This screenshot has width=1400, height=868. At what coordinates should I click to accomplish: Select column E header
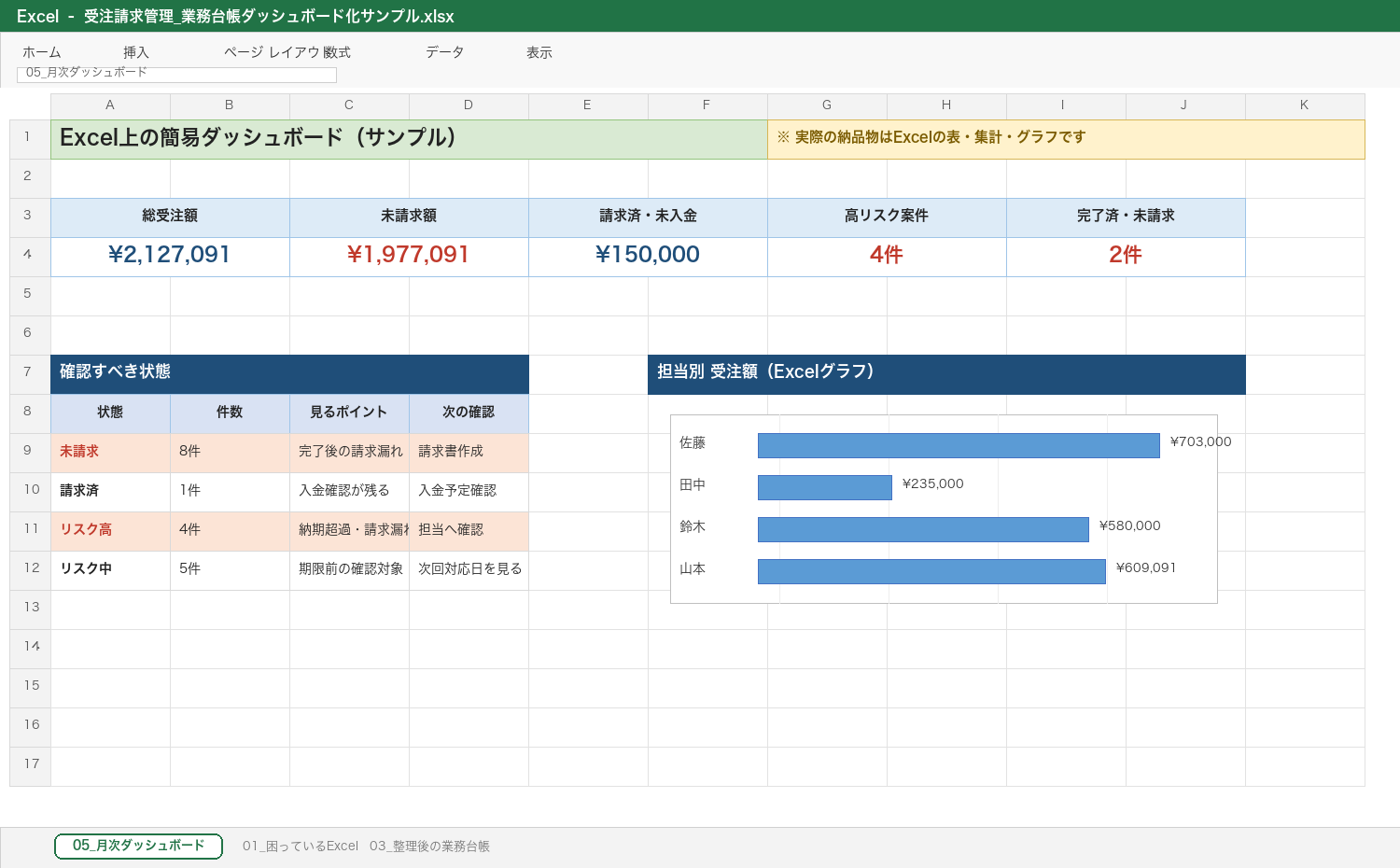[x=588, y=105]
